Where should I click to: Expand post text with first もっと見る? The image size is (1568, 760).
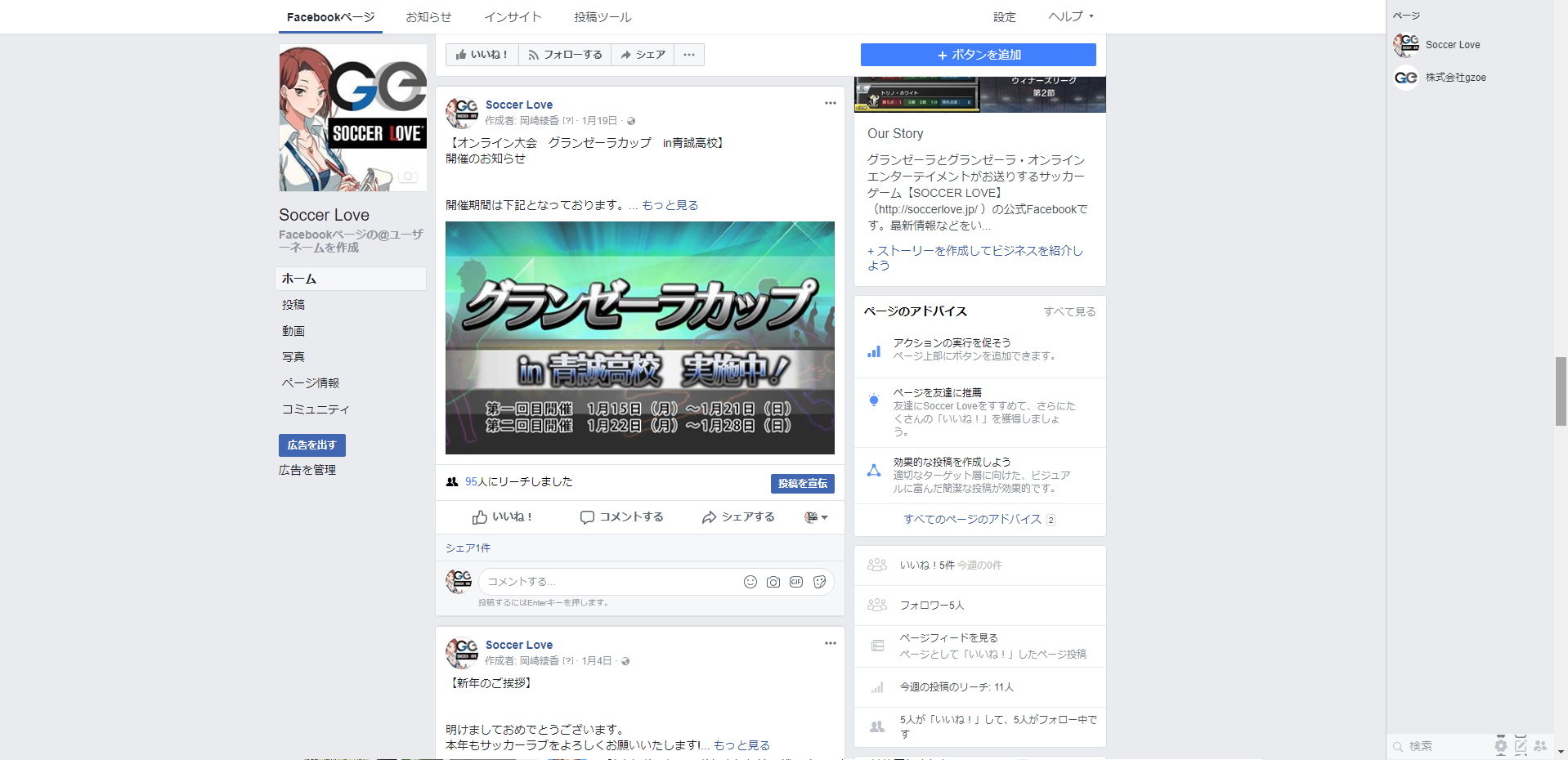[670, 205]
